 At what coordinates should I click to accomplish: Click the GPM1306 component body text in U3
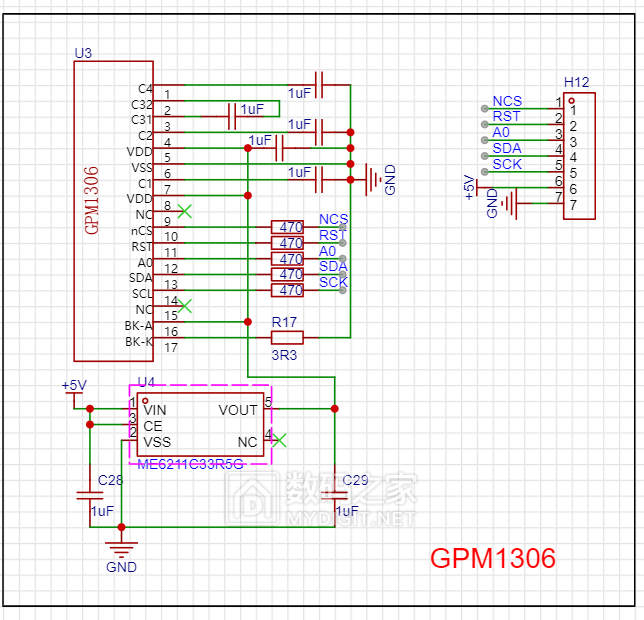[x=92, y=200]
